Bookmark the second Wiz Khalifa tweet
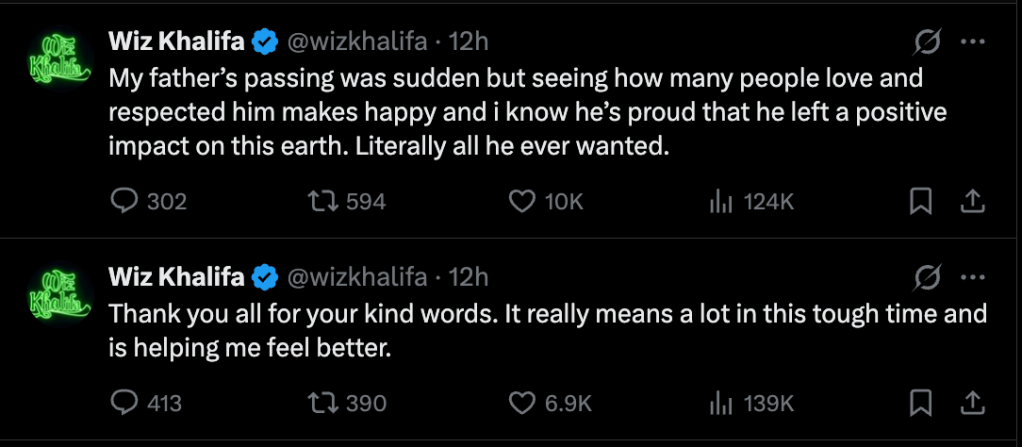 920,403
